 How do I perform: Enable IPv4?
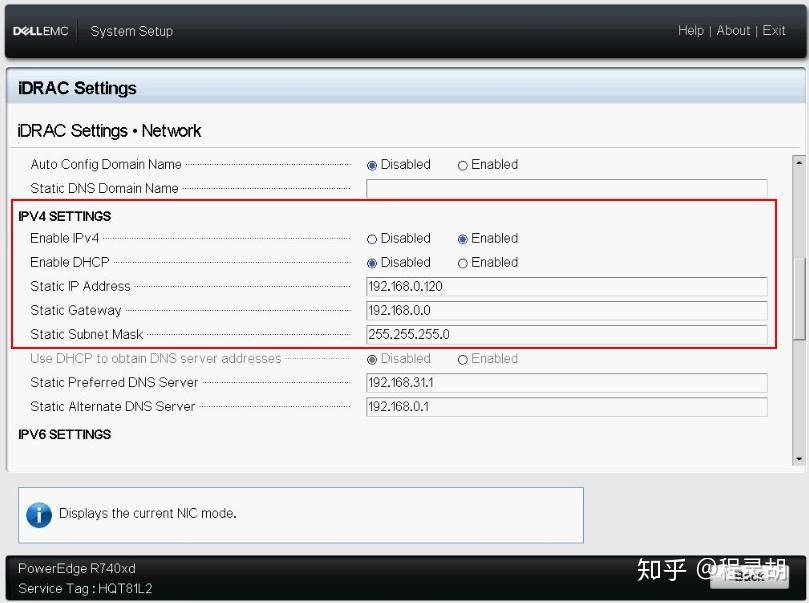pyautogui.click(x=463, y=238)
